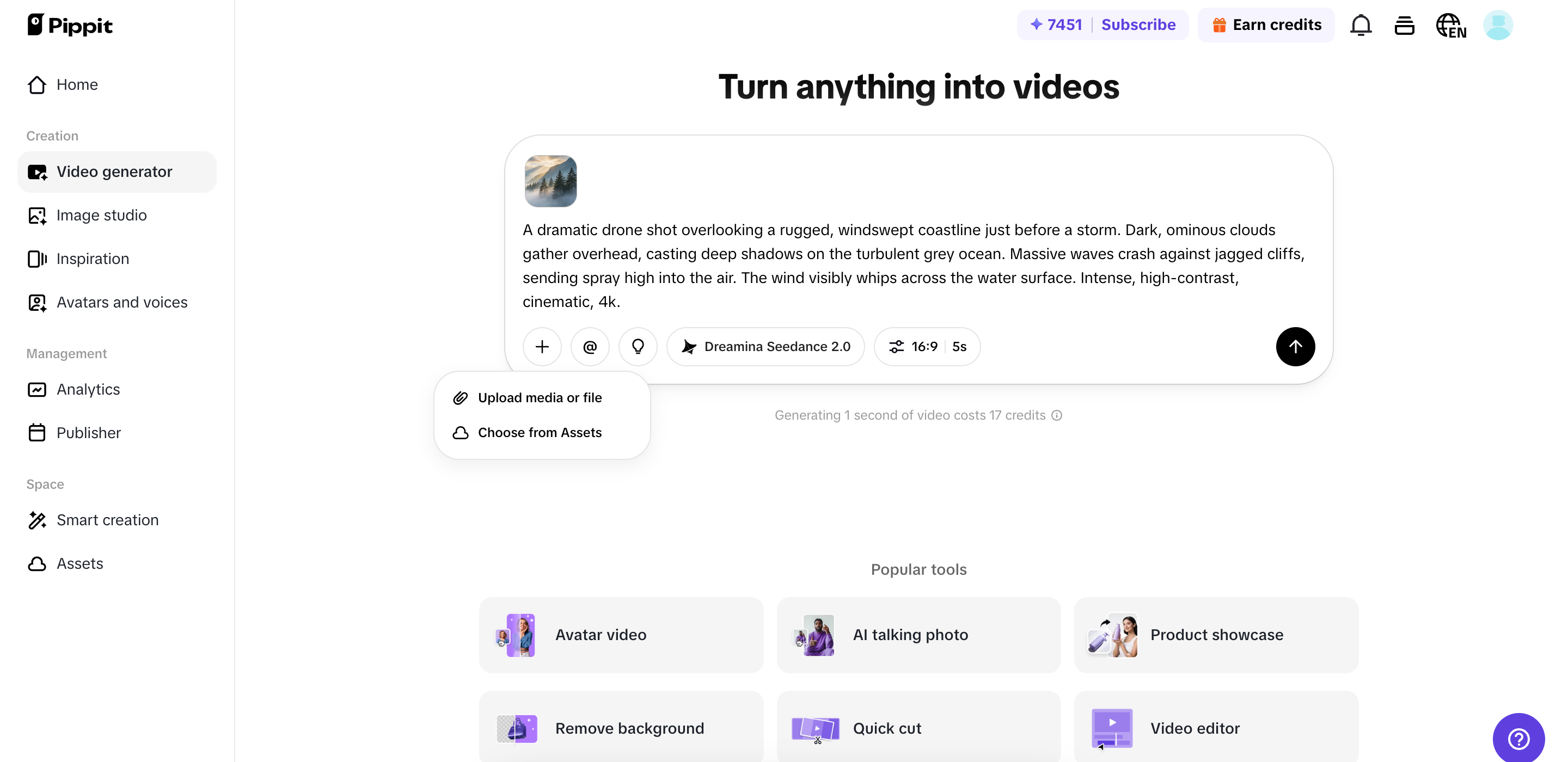The width and height of the screenshot is (1568, 762).
Task: Click the @ mention icon in the prompt box
Action: [x=589, y=346]
